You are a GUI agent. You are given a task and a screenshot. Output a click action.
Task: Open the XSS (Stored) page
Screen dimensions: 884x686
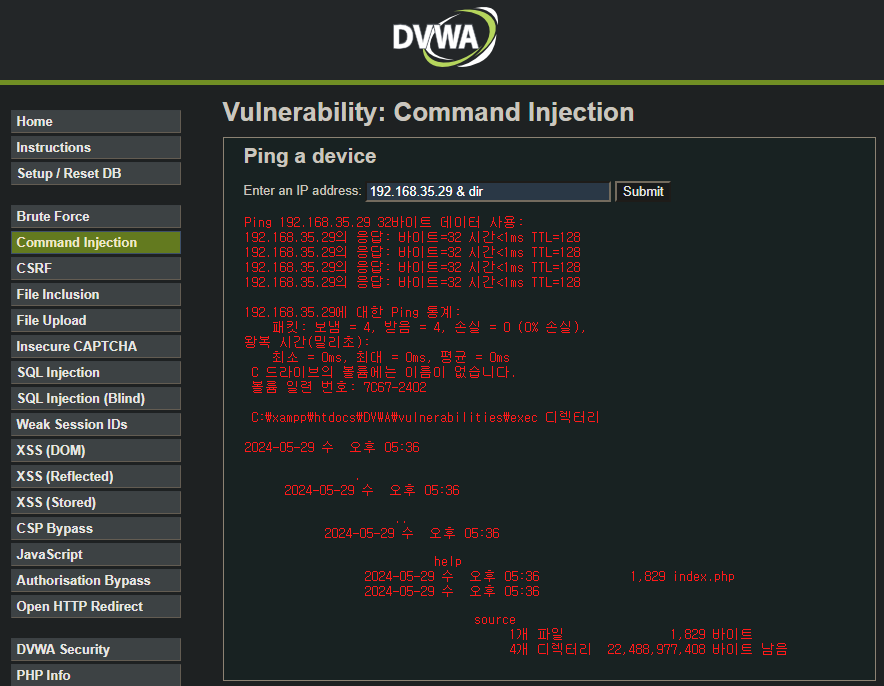[x=96, y=502]
